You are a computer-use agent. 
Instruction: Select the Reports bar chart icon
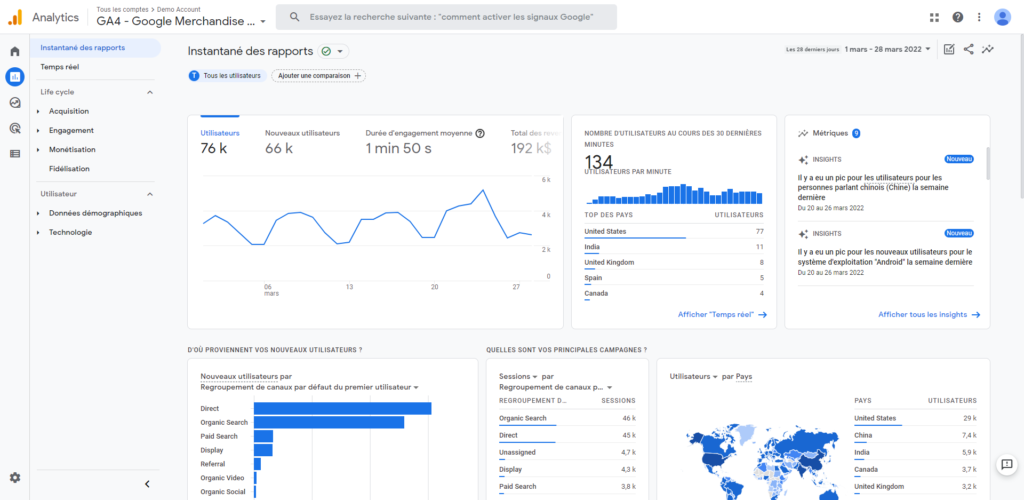pyautogui.click(x=14, y=76)
